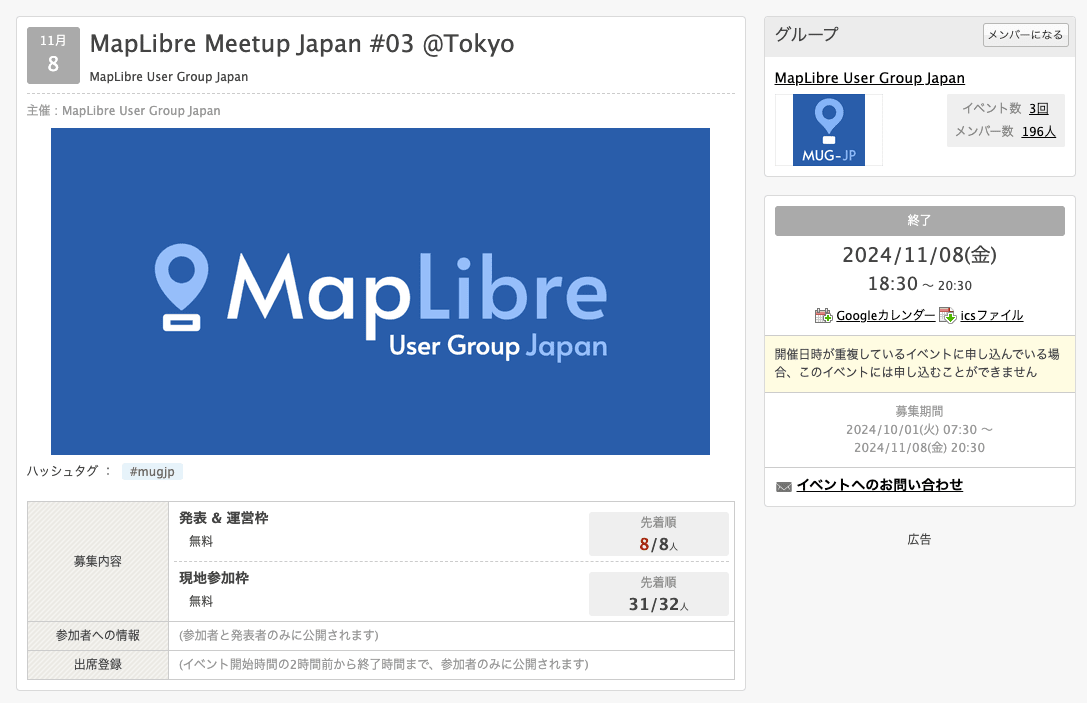Screen dimensions: 1087x703
Task: Open the 196人 member count link
Action: tap(1038, 131)
